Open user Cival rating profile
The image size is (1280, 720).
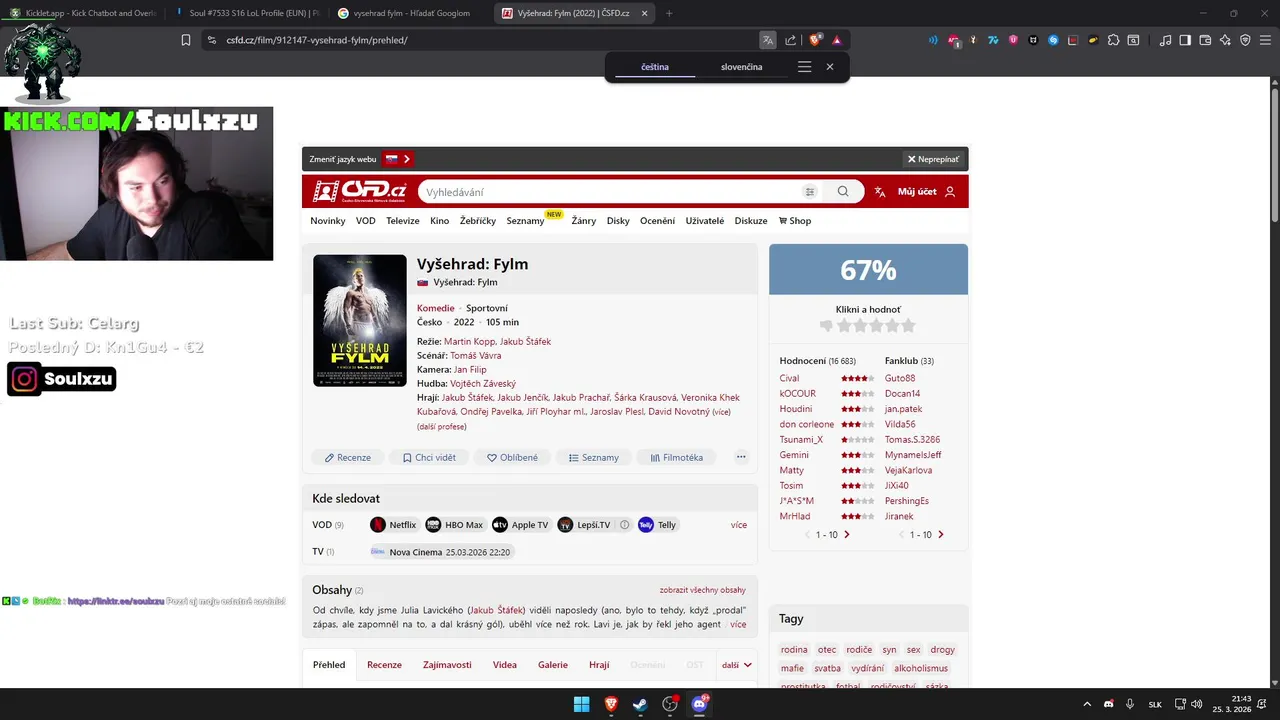click(790, 378)
